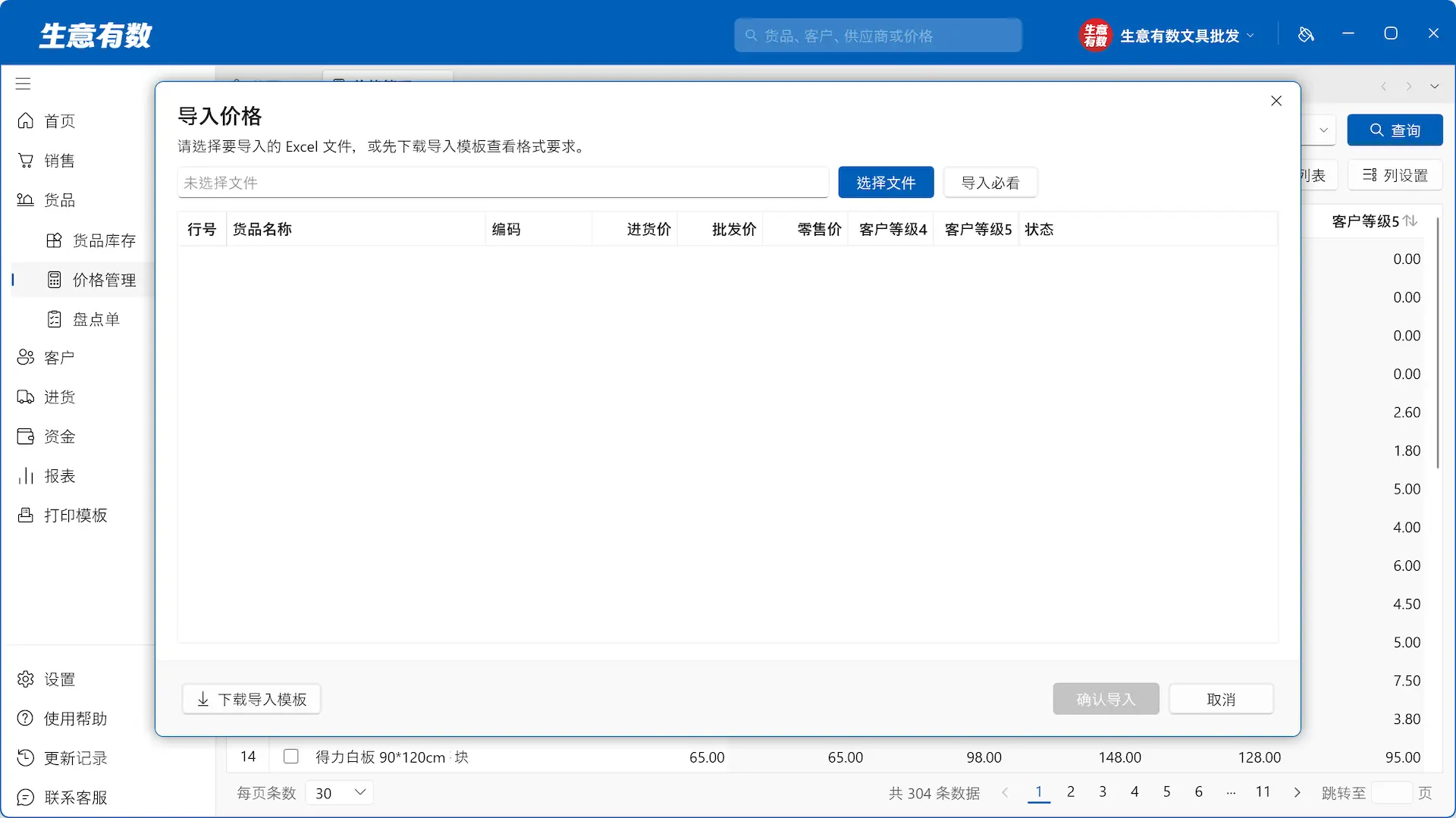Screen dimensions: 1456x818
Task: Click the cart icon beside 销售
Action: [26, 161]
